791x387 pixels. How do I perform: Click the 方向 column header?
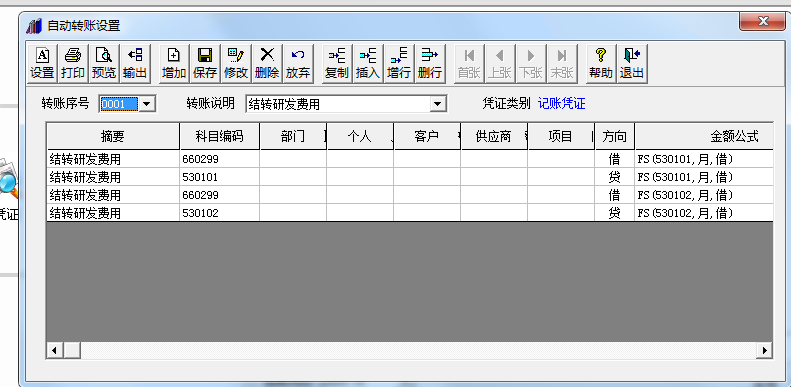[615, 136]
